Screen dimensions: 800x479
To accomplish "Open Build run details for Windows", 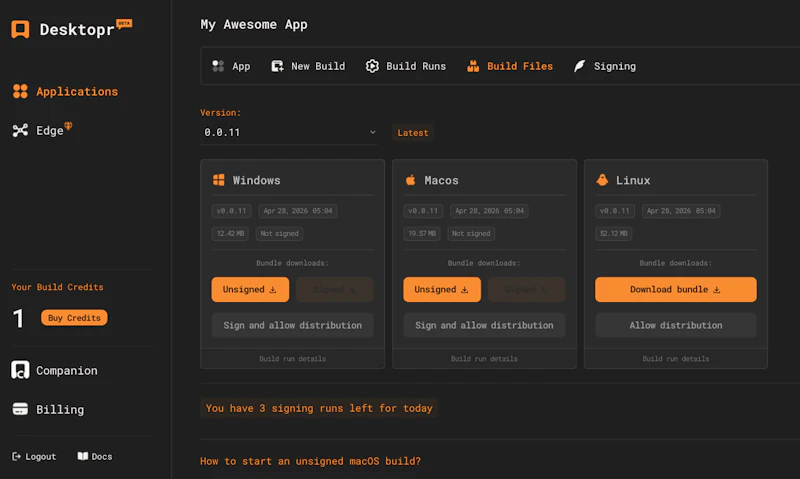I will [292, 359].
